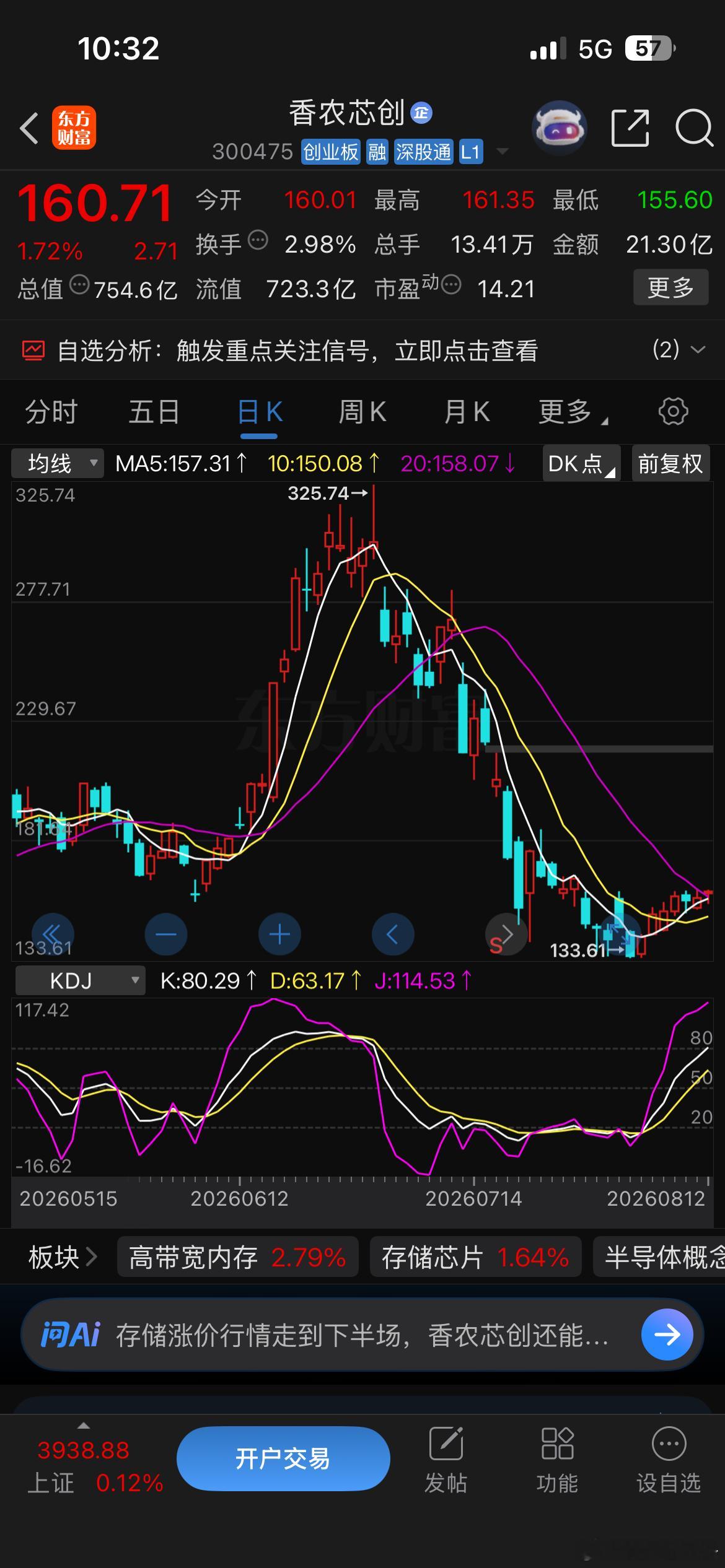Open the 东方财富 logo icon

click(x=74, y=128)
